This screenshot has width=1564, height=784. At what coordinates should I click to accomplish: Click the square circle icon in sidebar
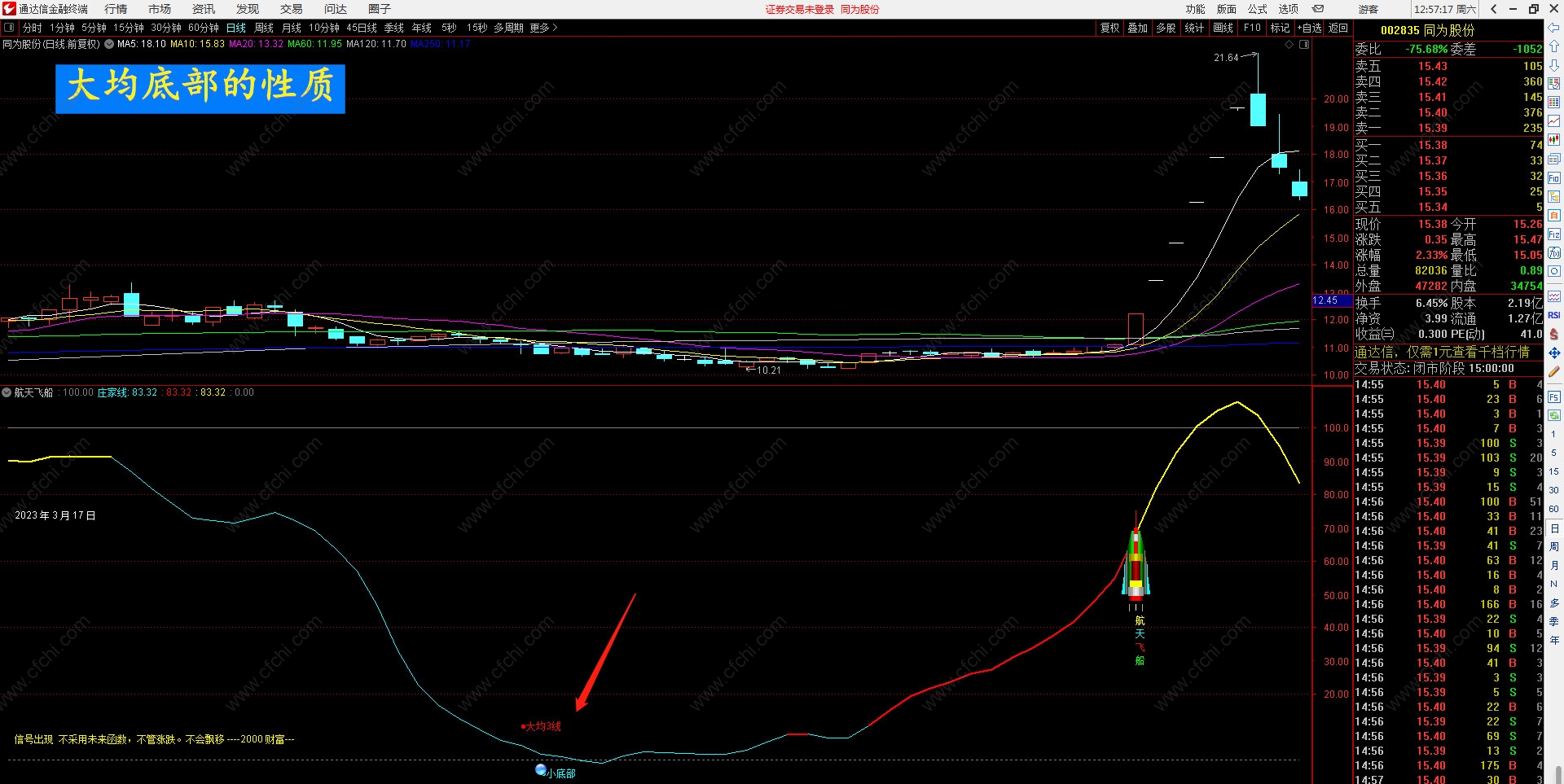pos(1554,271)
